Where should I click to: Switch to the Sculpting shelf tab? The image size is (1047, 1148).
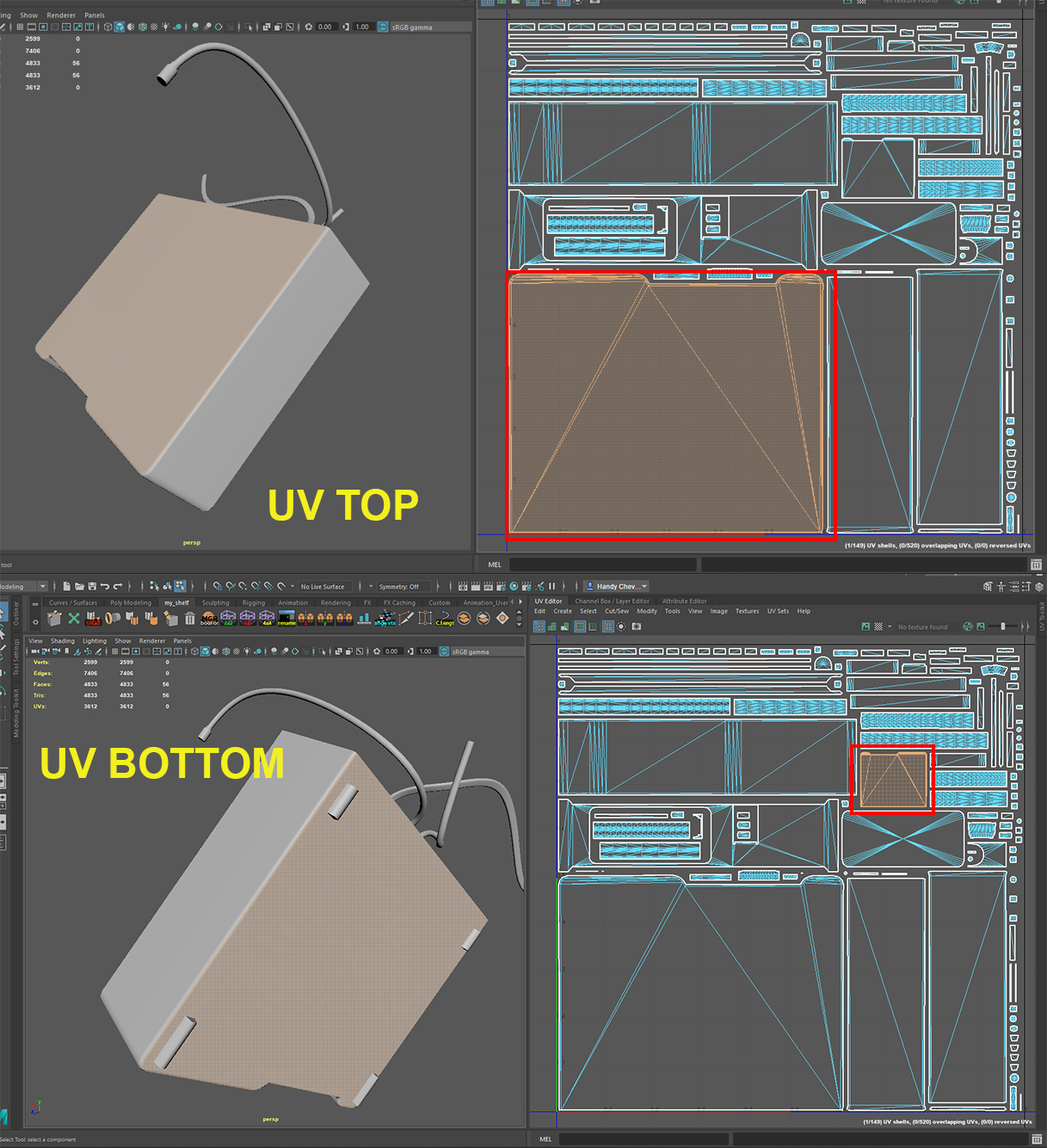(x=215, y=602)
